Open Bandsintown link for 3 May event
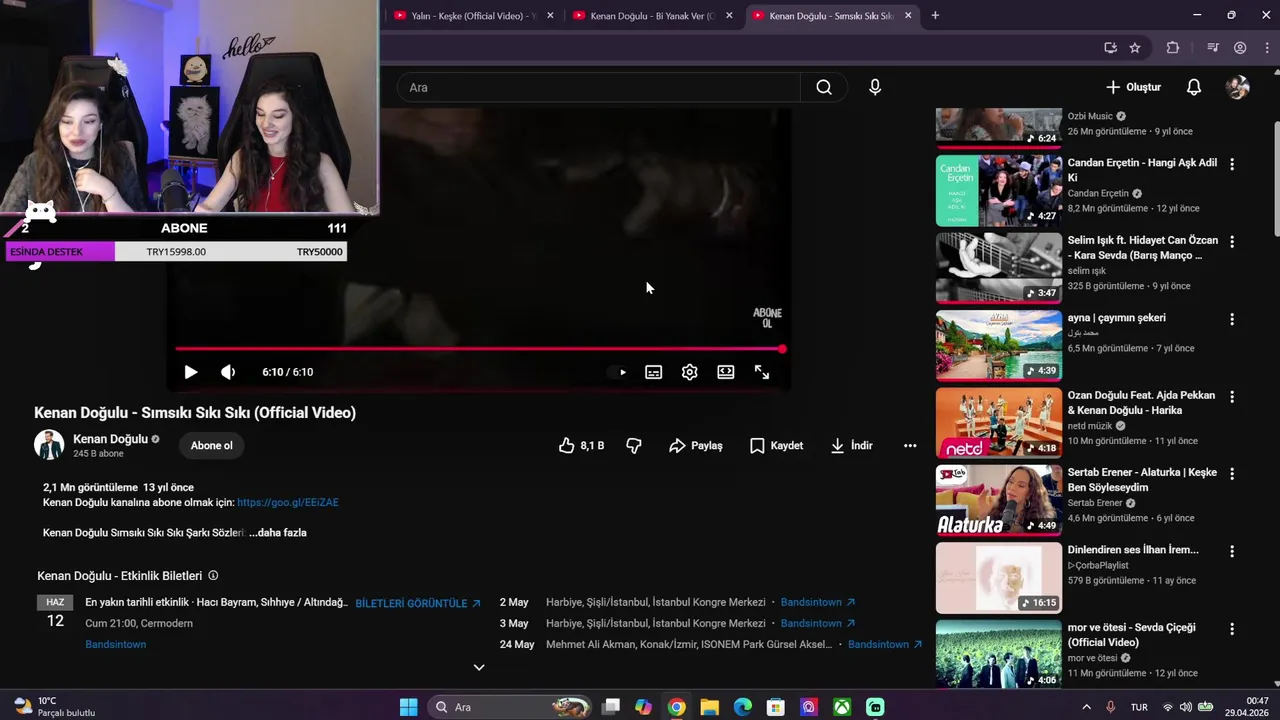The width and height of the screenshot is (1280, 720). point(818,623)
